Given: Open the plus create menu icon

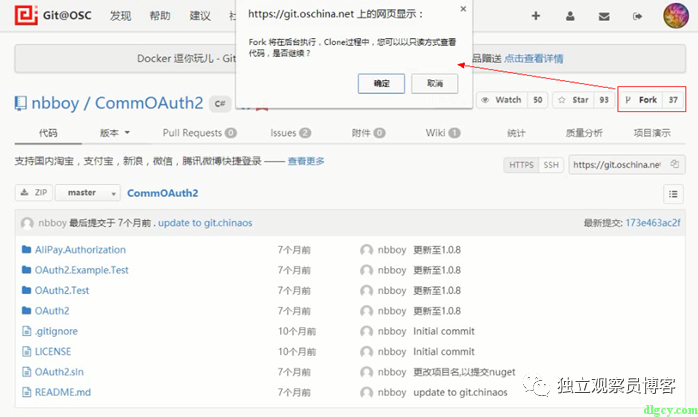Looking at the screenshot, I should click(x=536, y=16).
